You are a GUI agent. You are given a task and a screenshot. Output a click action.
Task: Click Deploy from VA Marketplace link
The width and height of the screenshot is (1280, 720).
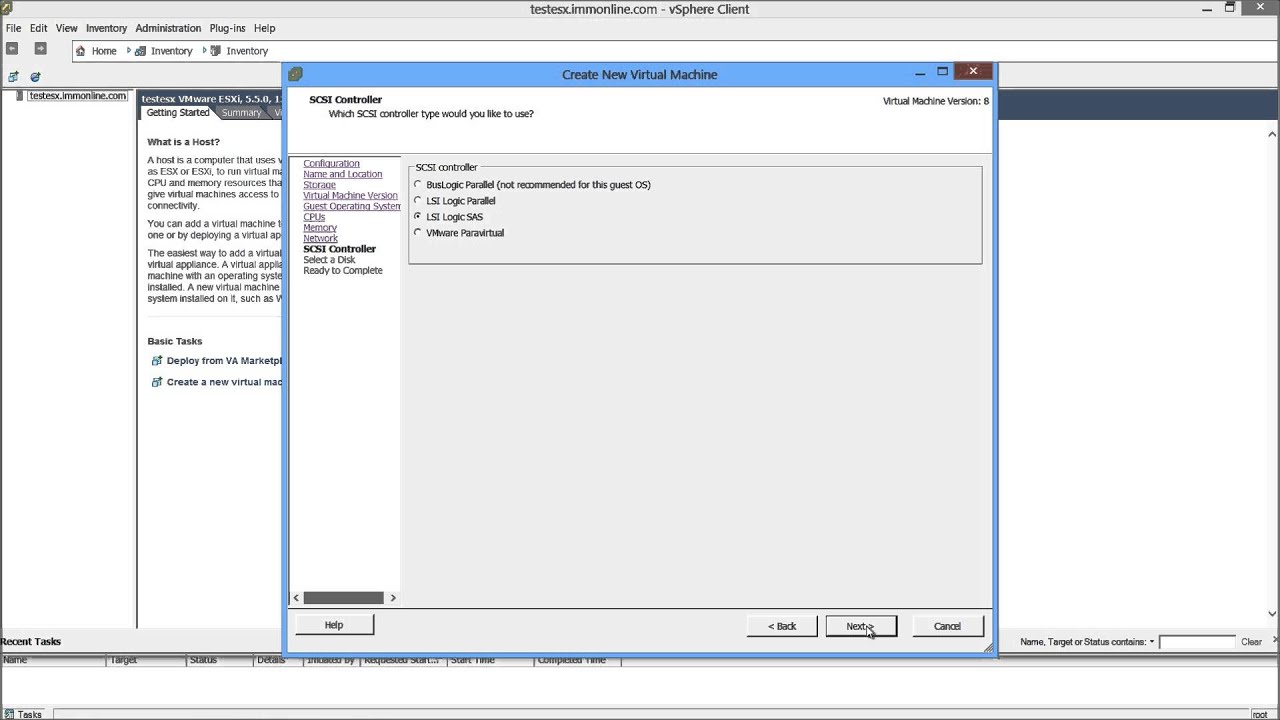pyautogui.click(x=225, y=361)
